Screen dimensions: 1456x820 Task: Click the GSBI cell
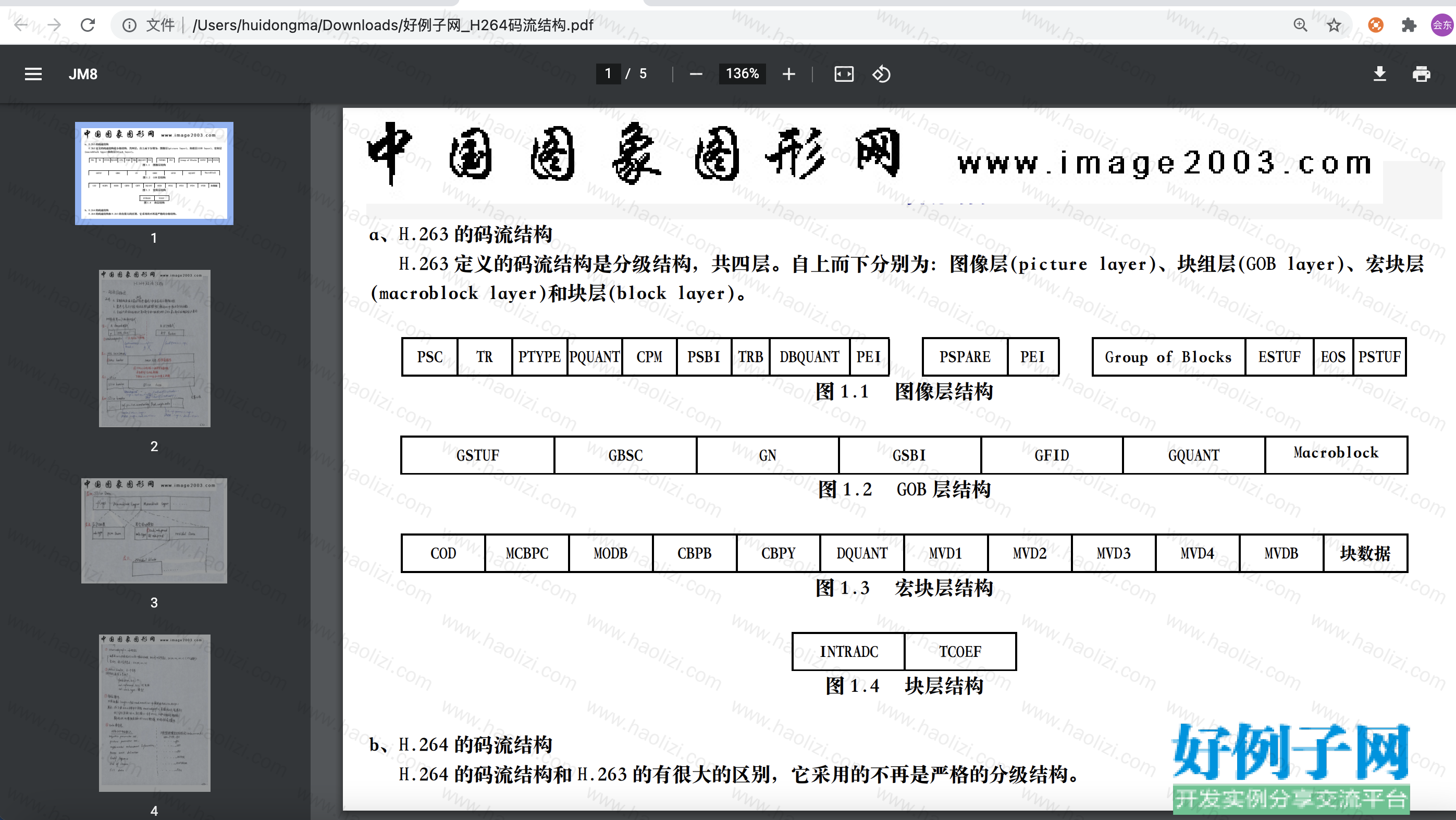(909, 455)
